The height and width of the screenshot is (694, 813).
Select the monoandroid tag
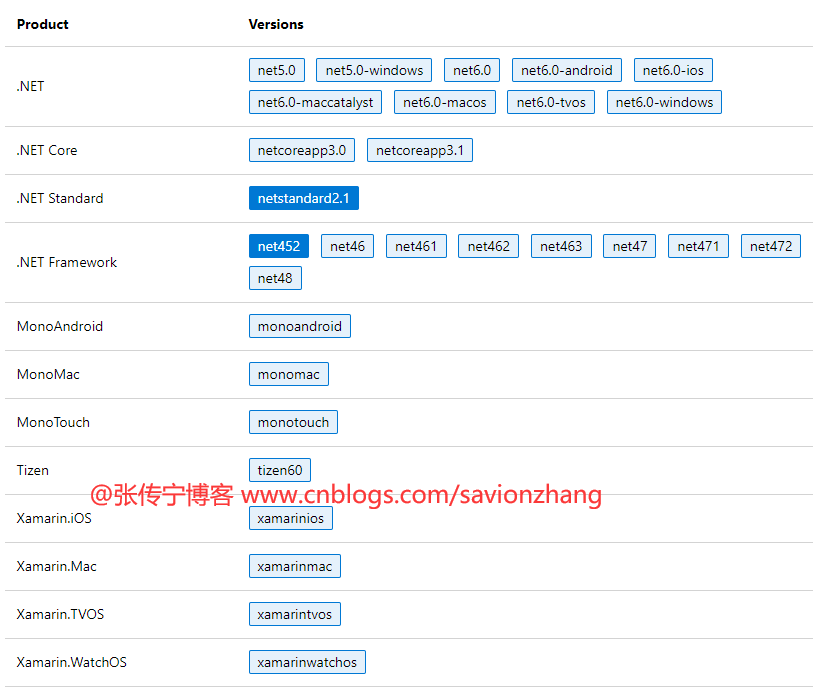(299, 326)
